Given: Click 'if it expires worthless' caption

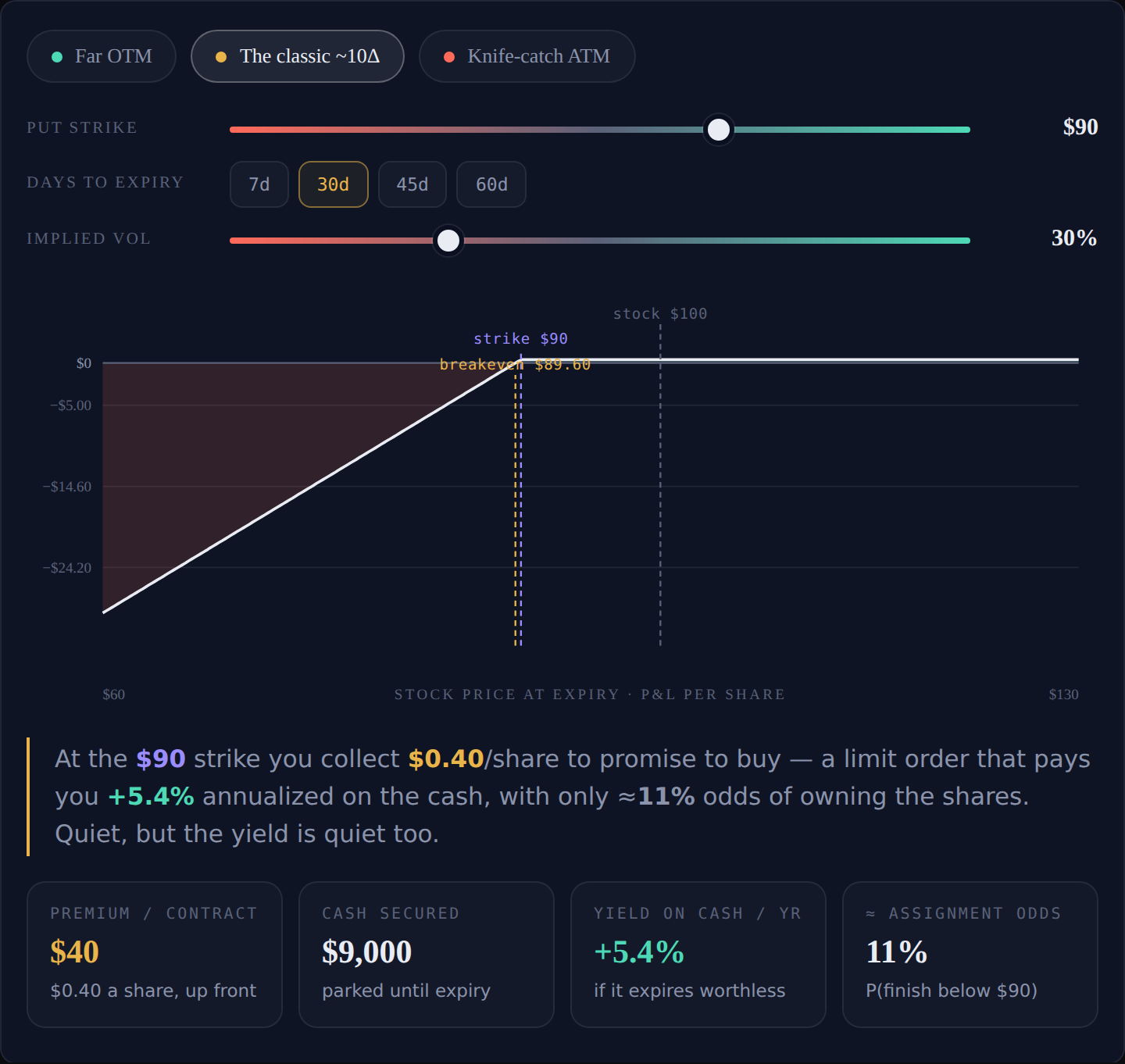Looking at the screenshot, I should click(x=690, y=991).
